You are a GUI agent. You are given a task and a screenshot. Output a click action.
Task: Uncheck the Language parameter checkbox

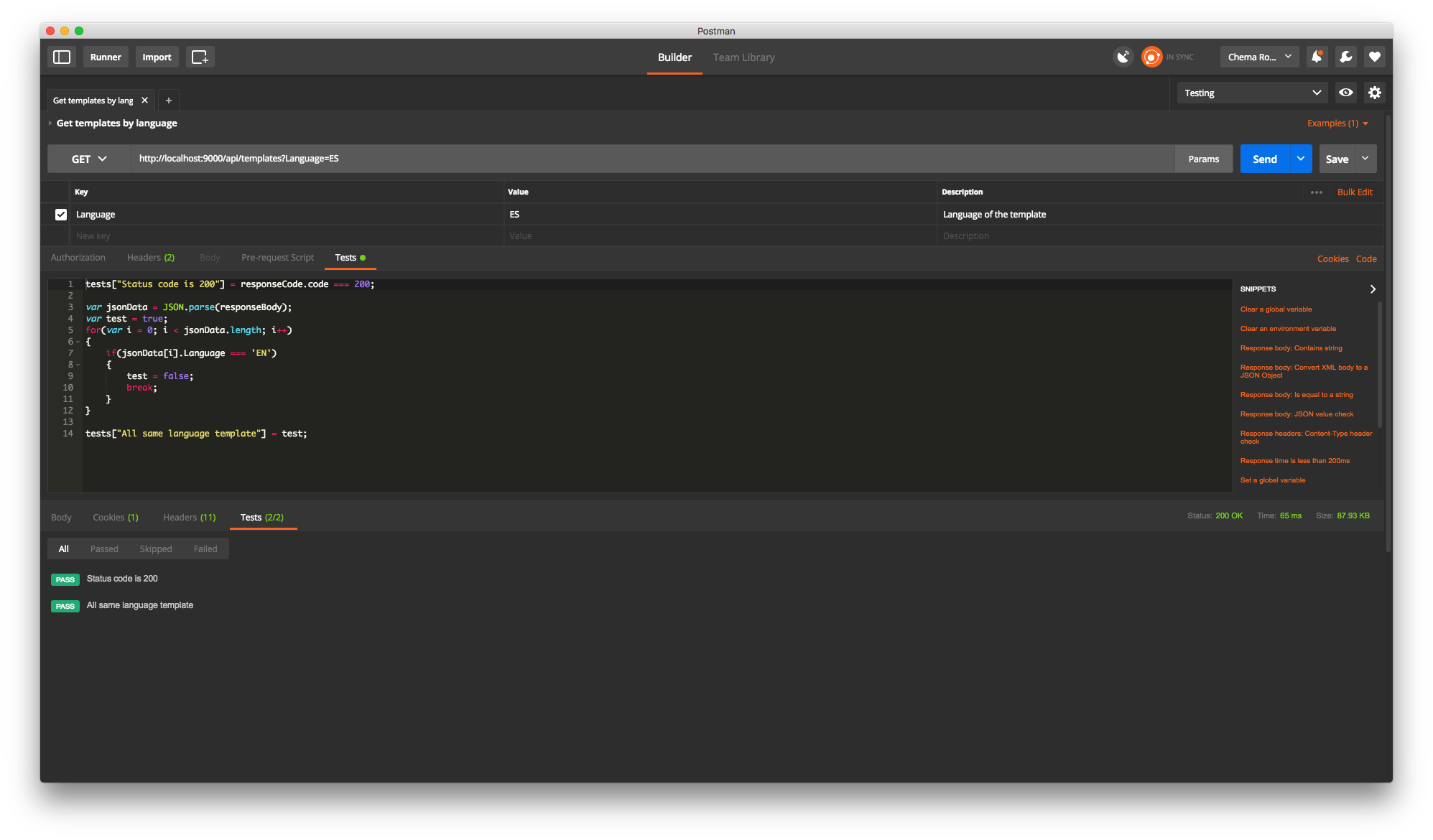(61, 214)
